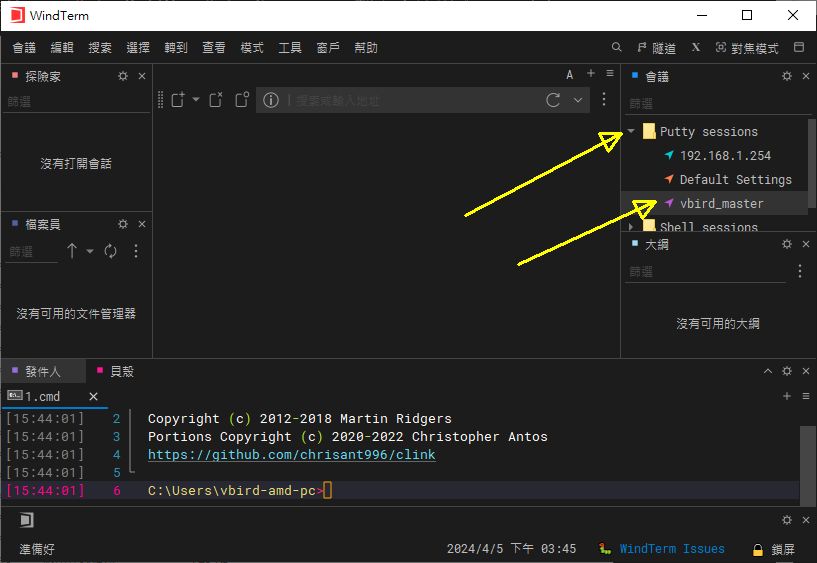817x563 pixels.
Task: Click the search magnifier icon in the menu bar
Action: coord(618,47)
